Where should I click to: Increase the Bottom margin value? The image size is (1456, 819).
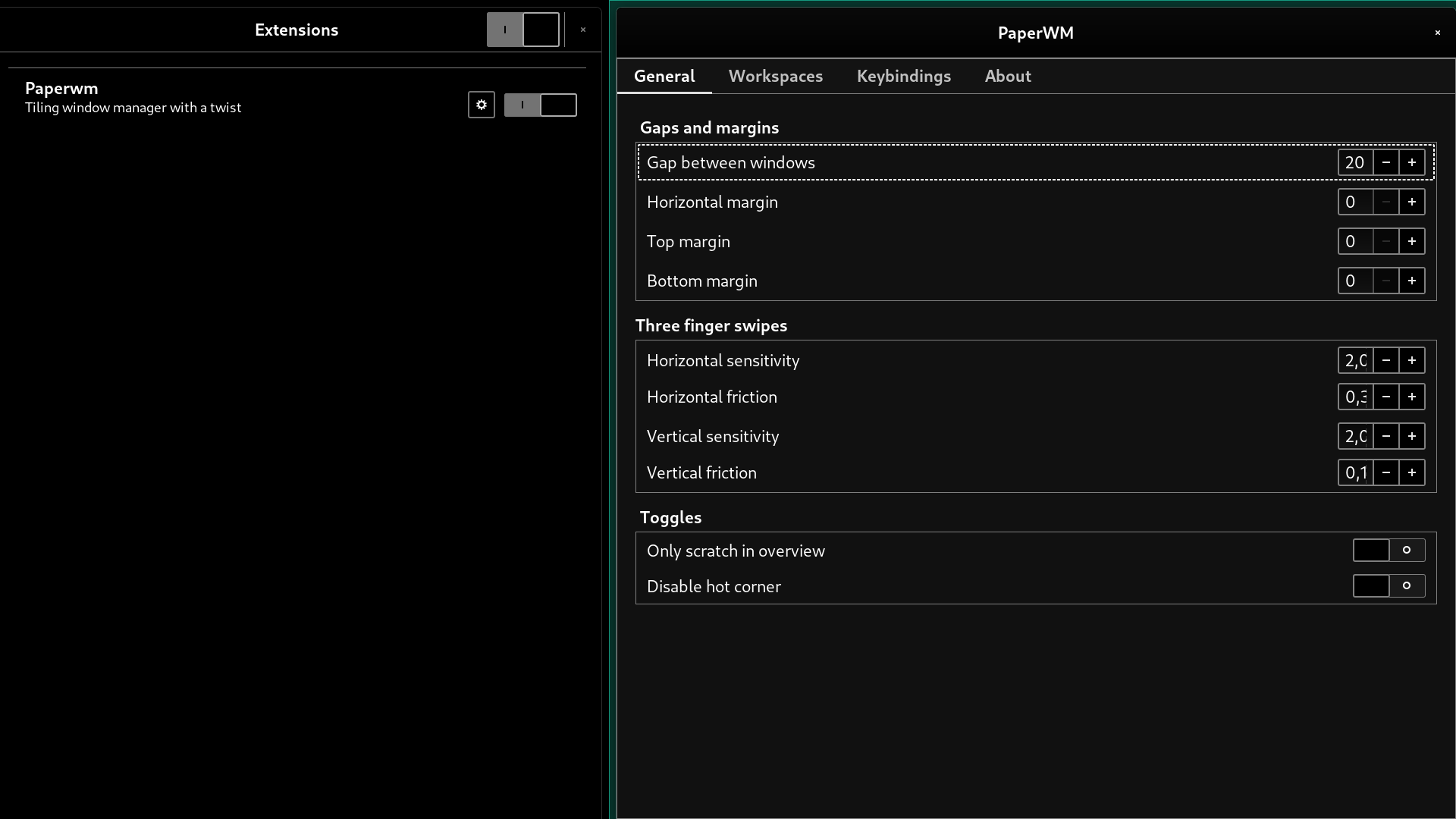tap(1412, 281)
